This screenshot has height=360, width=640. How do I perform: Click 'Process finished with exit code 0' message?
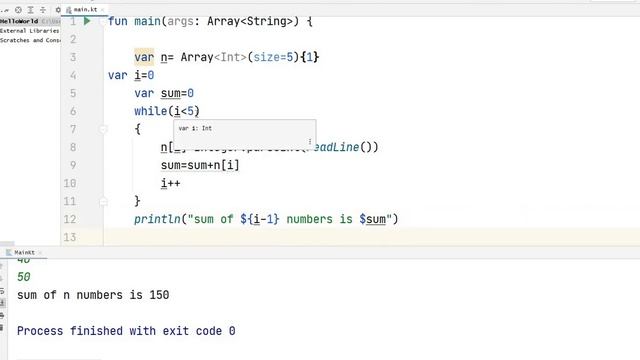(126, 331)
